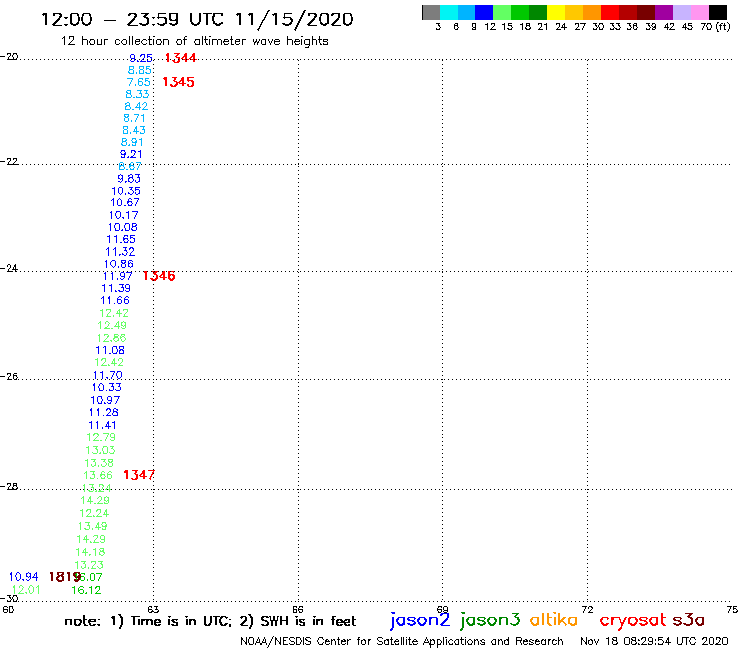
Task: Click the wave height value 10.35
Action: pos(126,191)
